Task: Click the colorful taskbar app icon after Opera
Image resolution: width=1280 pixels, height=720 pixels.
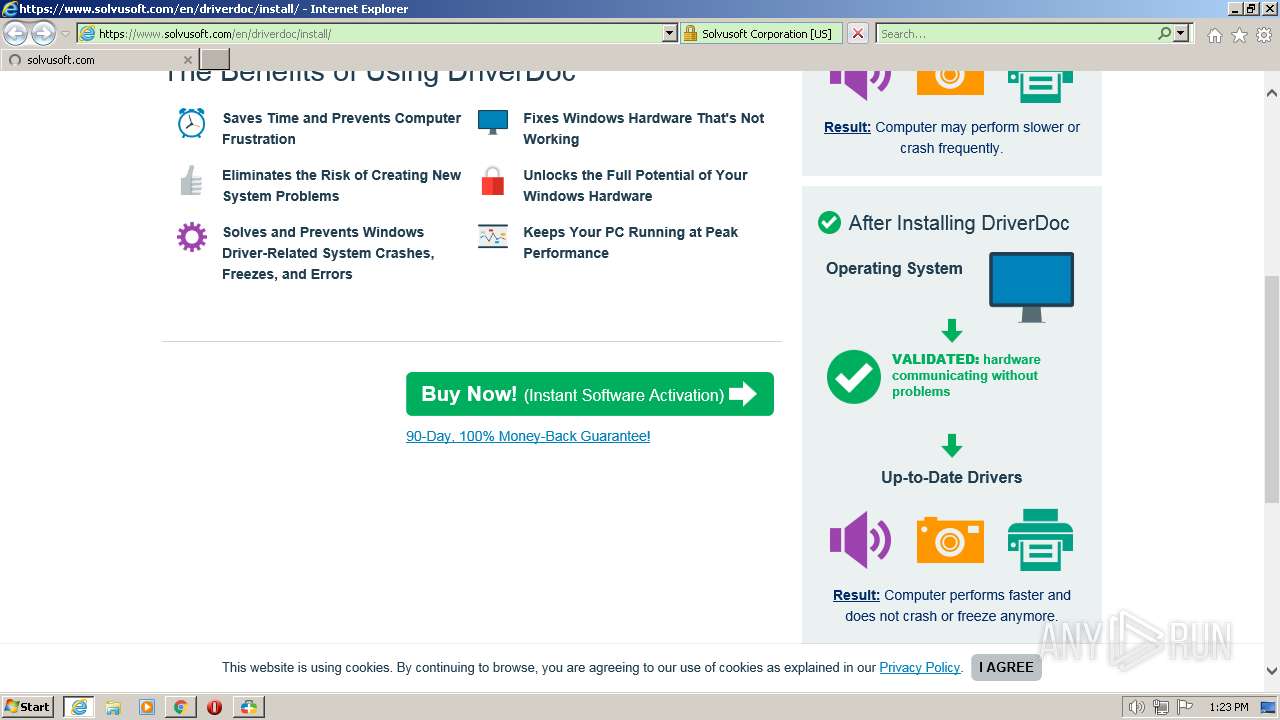Action: tap(248, 707)
